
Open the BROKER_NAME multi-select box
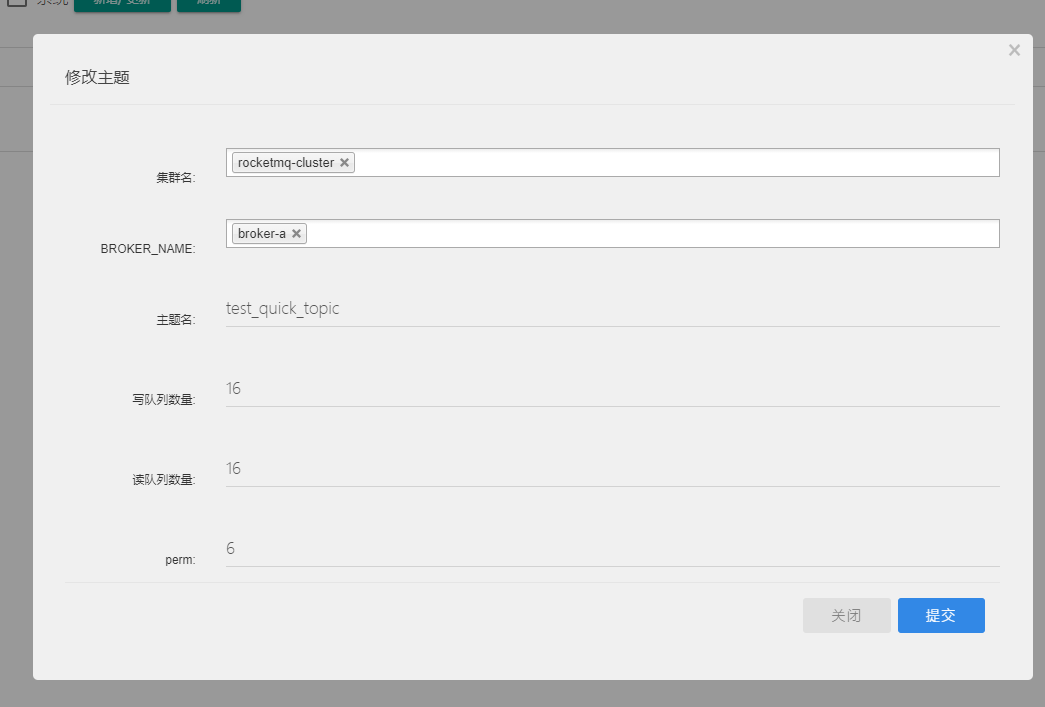pos(650,234)
